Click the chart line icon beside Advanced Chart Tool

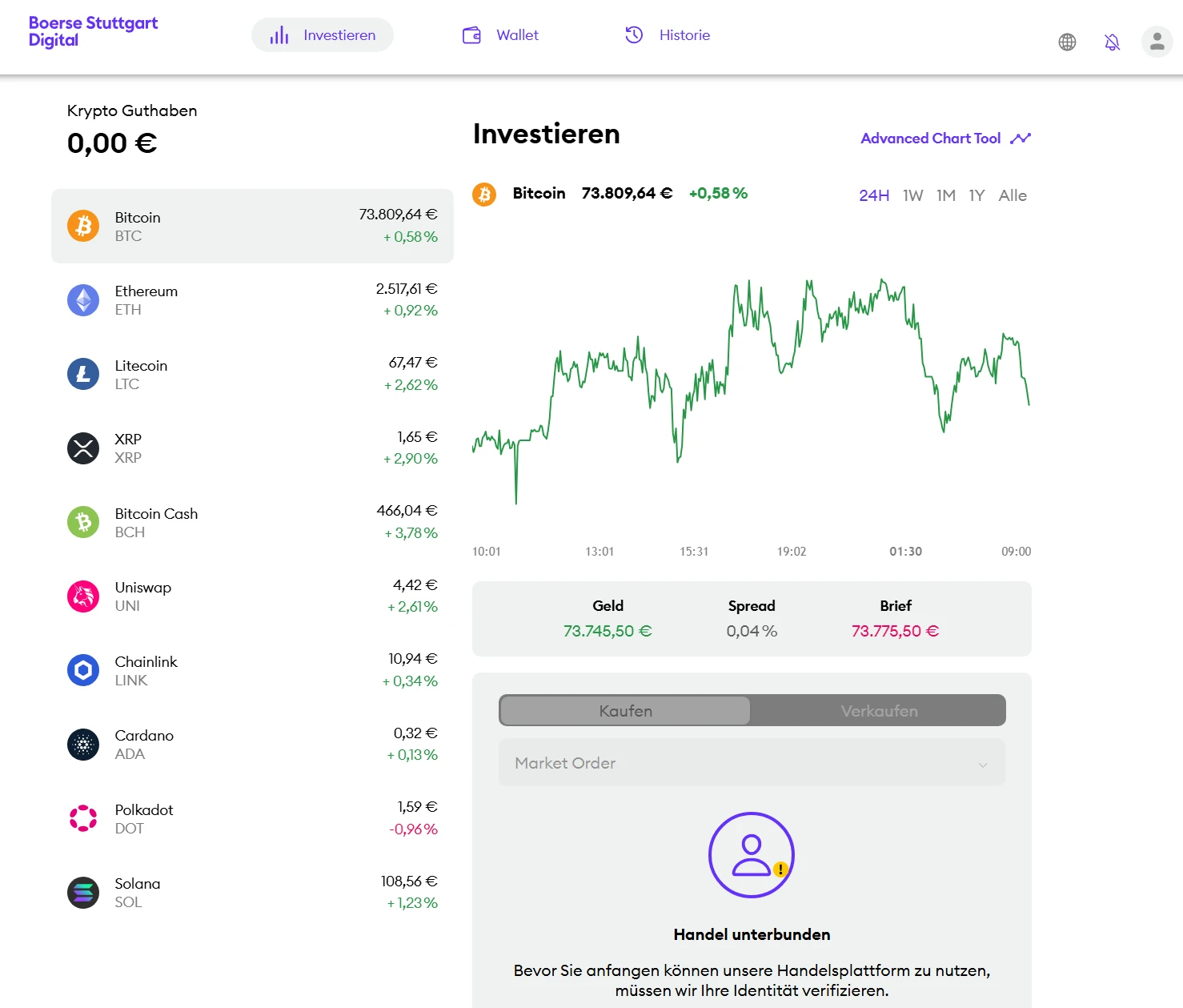tap(1021, 139)
